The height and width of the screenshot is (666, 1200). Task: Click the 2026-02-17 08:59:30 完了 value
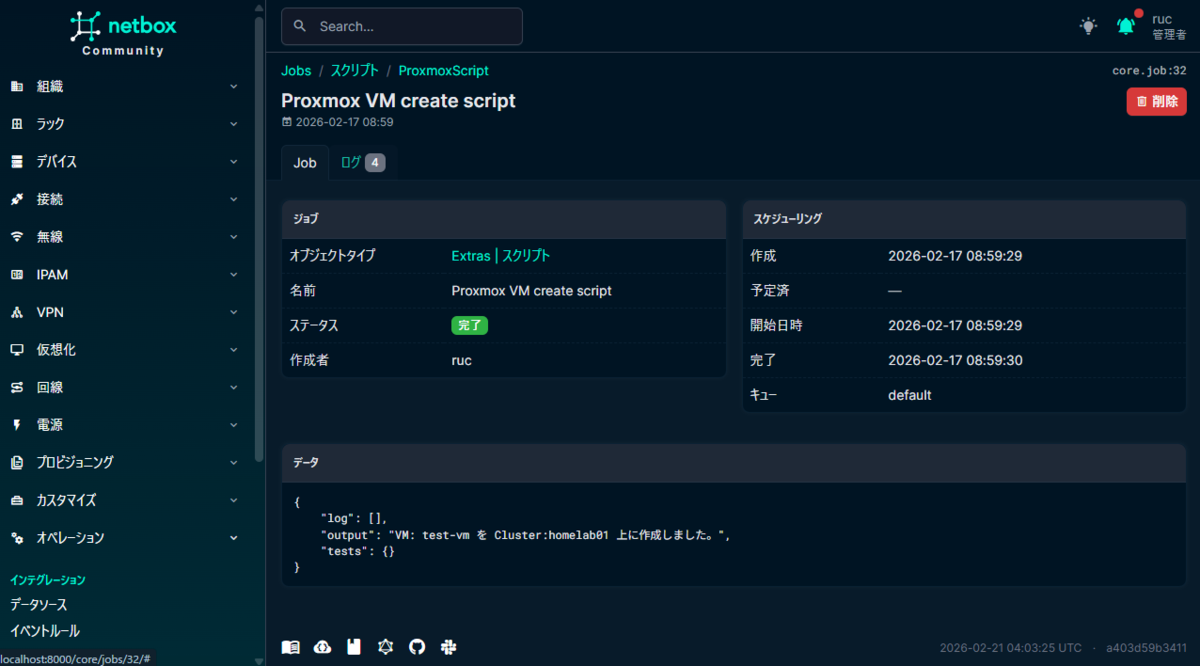coord(955,360)
